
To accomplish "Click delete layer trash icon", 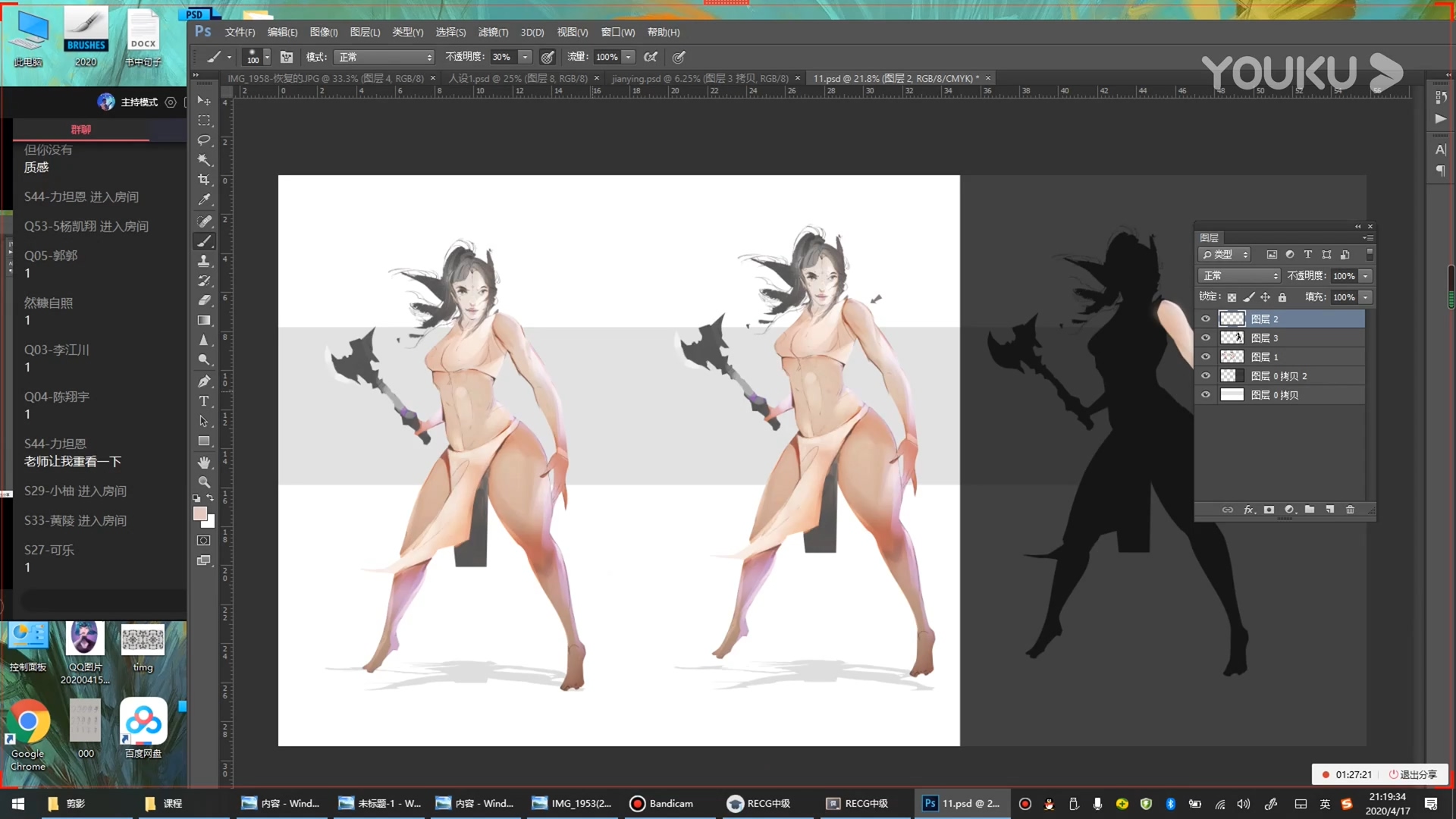I will (1350, 510).
